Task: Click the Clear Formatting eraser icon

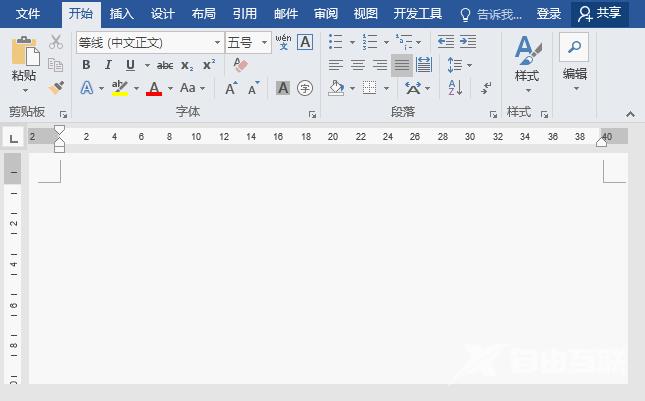Action: pos(239,65)
